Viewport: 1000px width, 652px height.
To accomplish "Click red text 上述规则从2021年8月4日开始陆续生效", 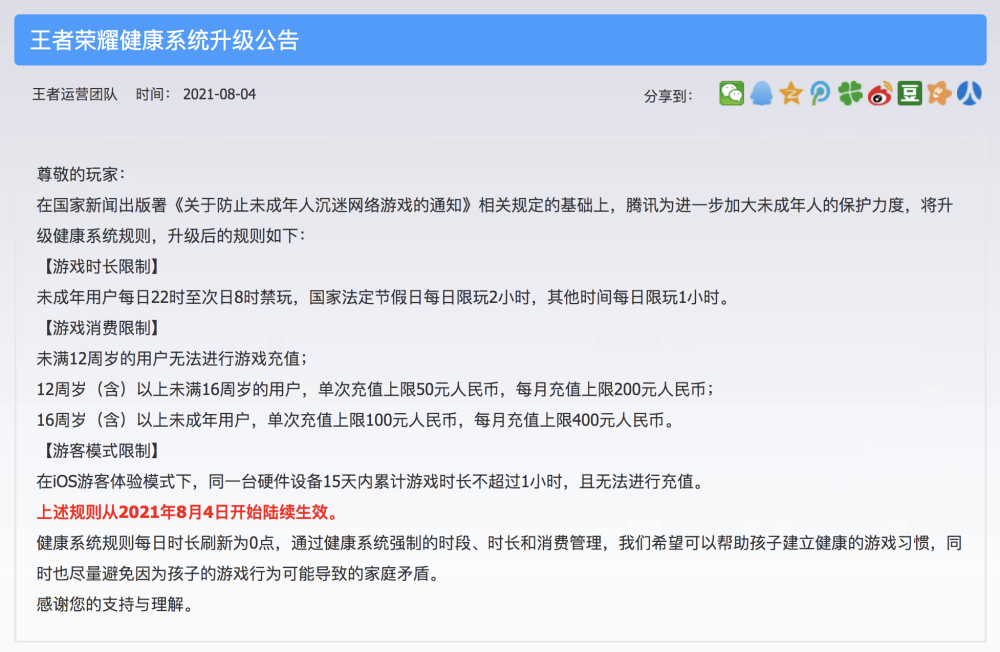I will pos(188,512).
